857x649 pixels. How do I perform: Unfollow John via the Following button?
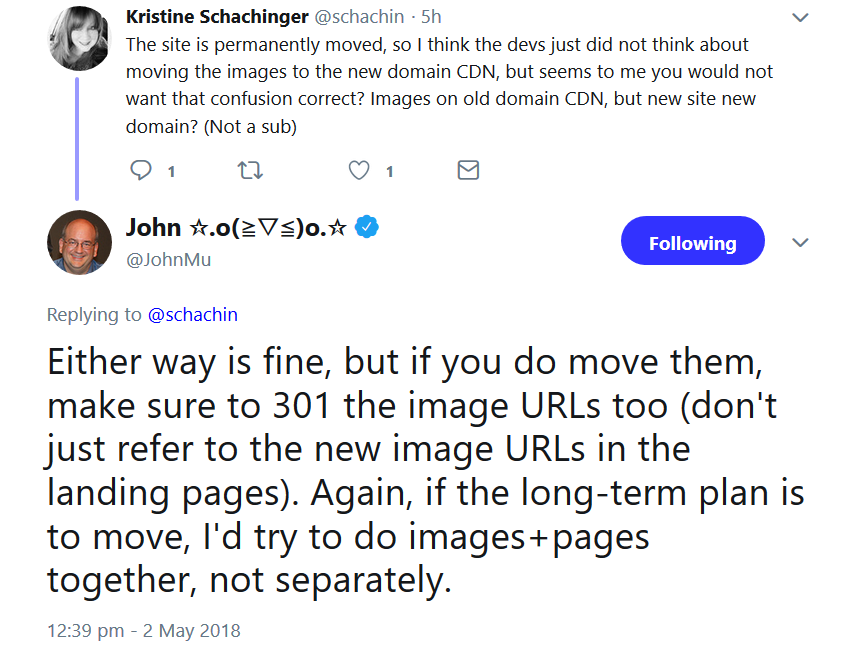tap(692, 240)
